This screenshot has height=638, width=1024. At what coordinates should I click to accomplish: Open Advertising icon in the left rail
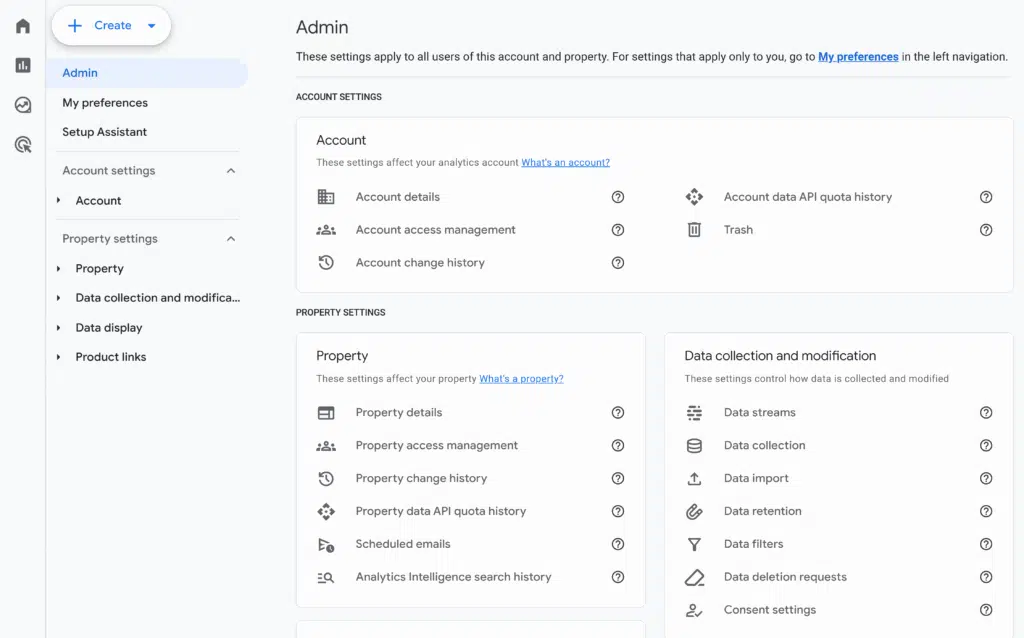click(23, 145)
